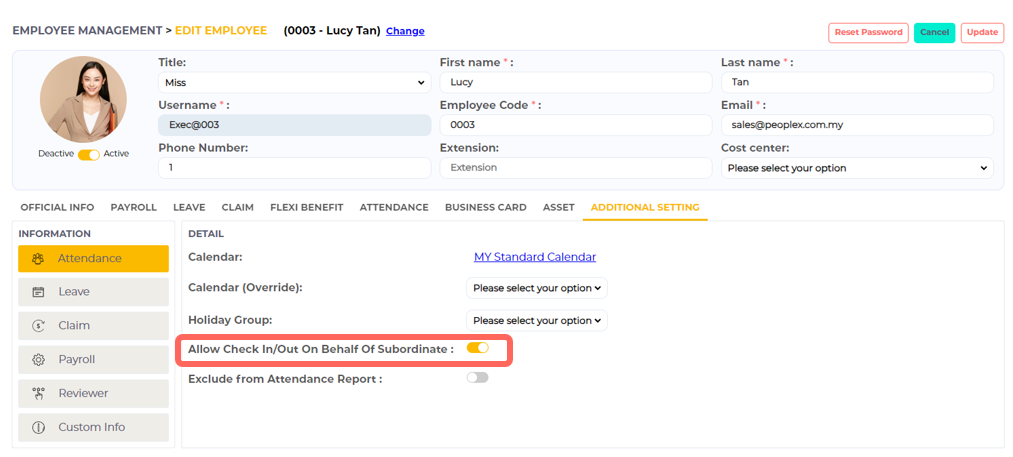Click the Custom Info icon in the sidebar
Image resolution: width=1013 pixels, height=457 pixels.
point(38,428)
